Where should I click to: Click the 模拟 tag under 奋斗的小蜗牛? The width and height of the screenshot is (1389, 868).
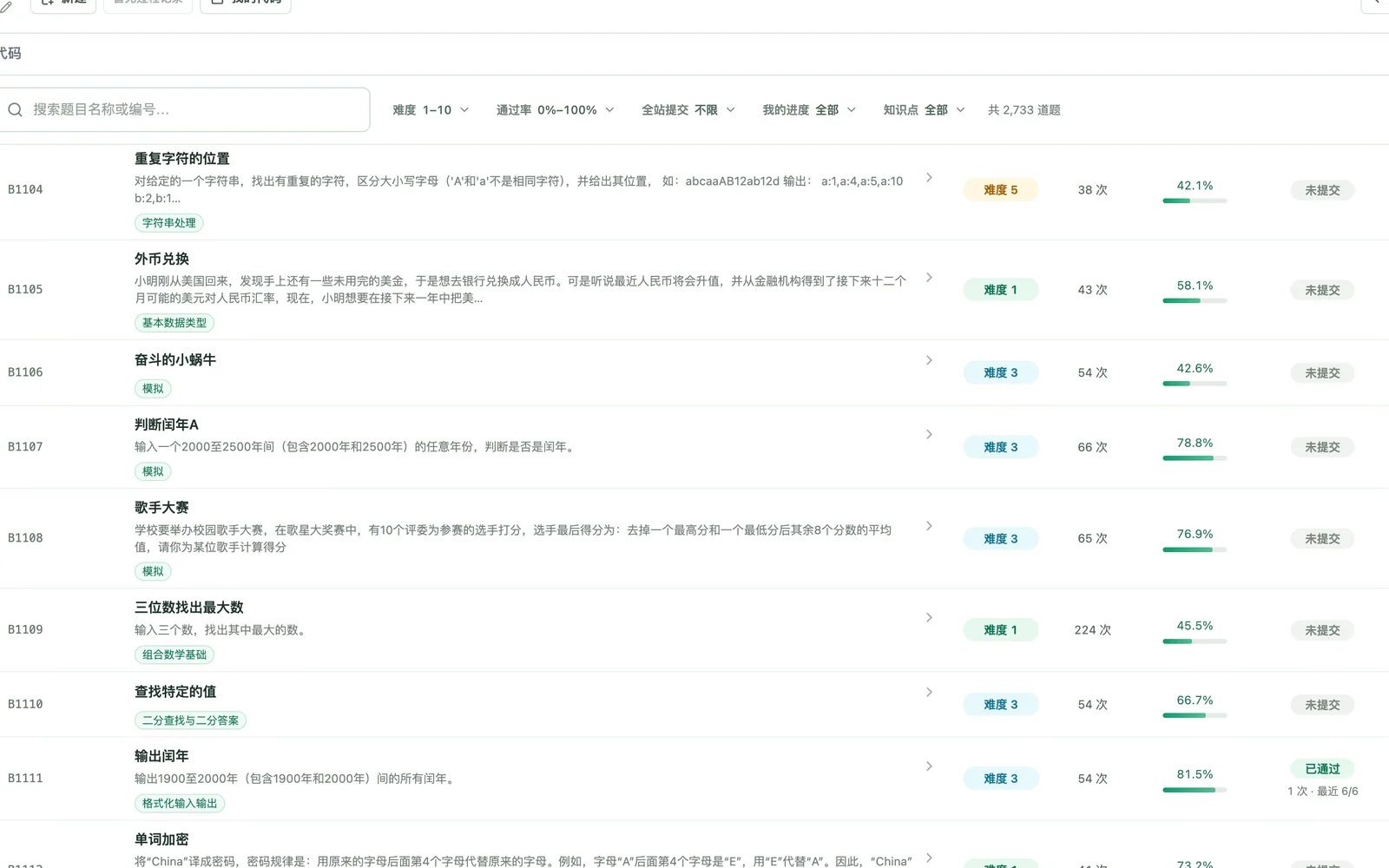(x=153, y=389)
